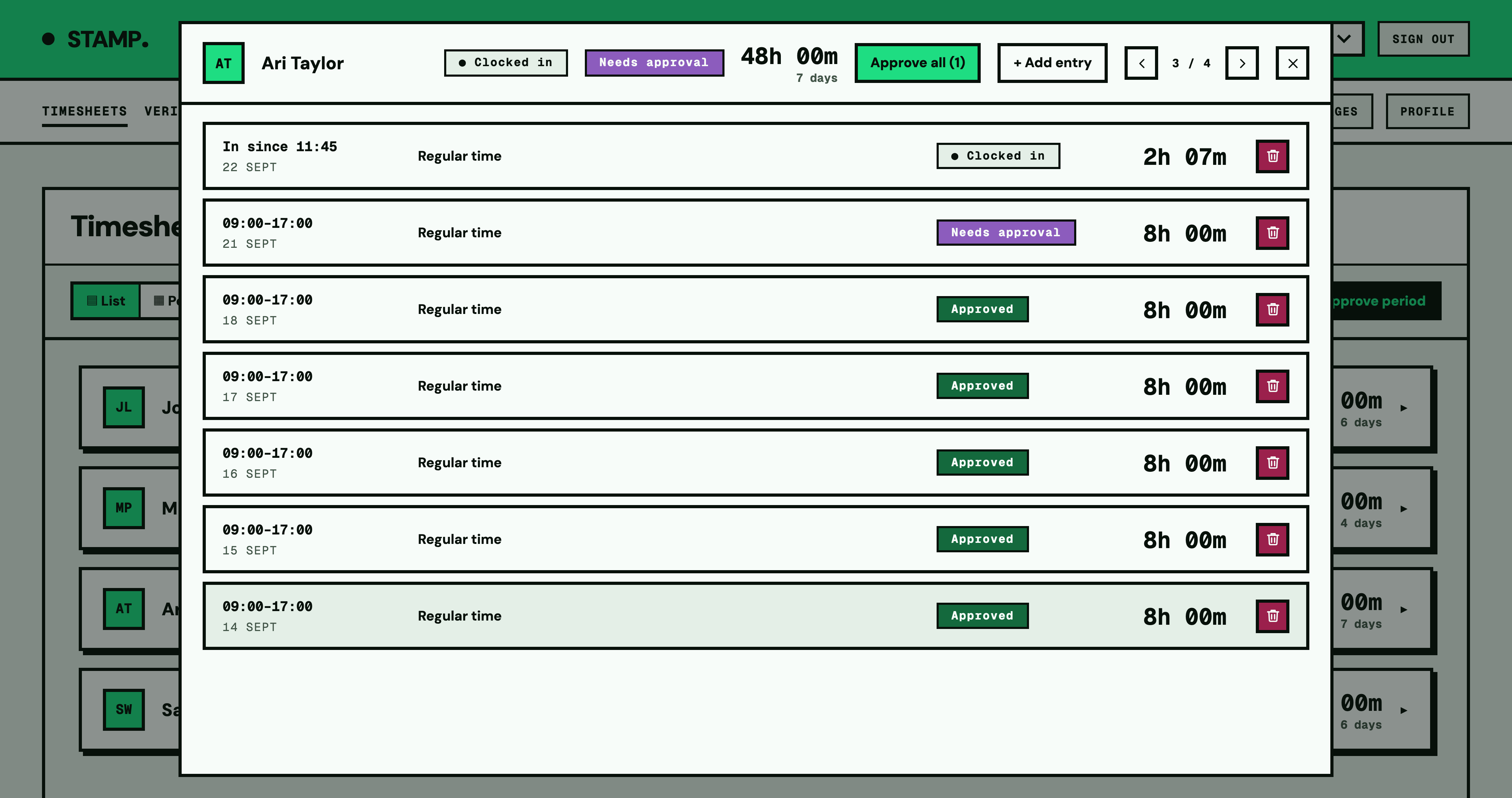Viewport: 1512px width, 798px height.
Task: Expand the SW row arrow
Action: 1403,710
